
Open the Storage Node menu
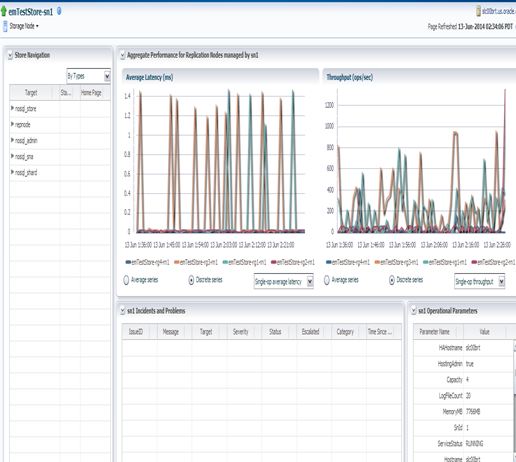click(24, 26)
